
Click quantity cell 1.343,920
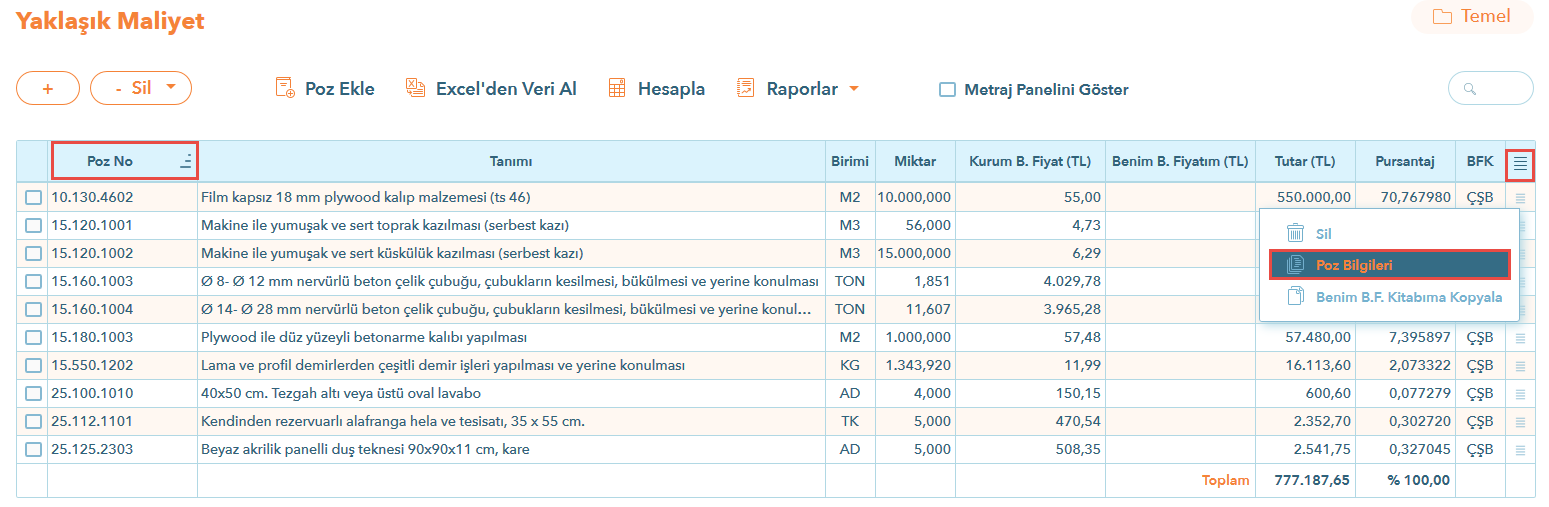pos(915,366)
